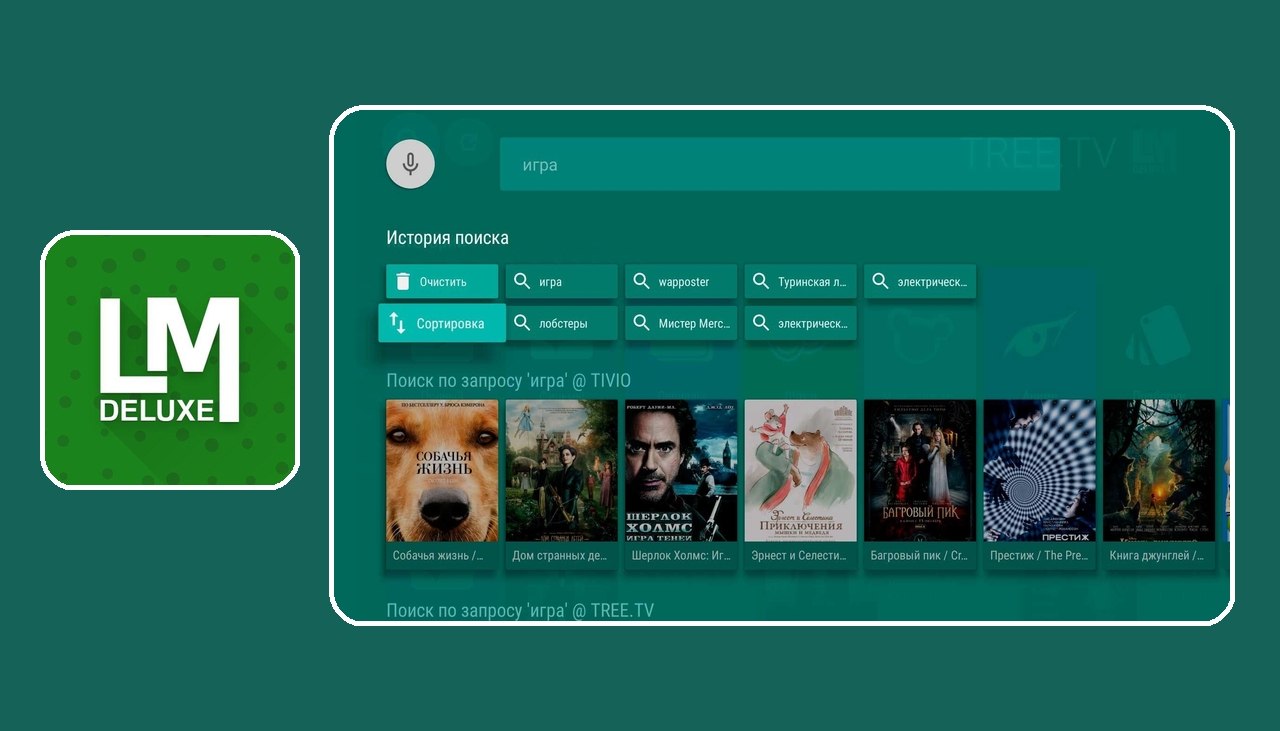Viewport: 1280px width, 731px height.
Task: Click magnifier icon beside 'лобстеры' chip
Action: point(522,323)
